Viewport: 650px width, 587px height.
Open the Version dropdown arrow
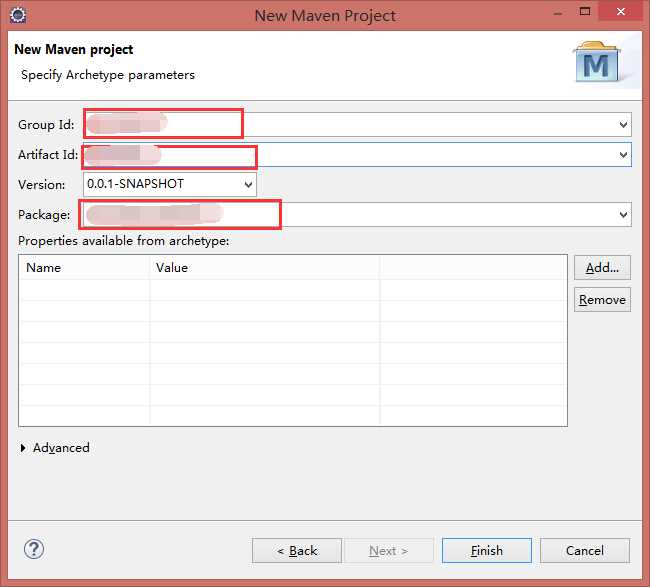[248, 184]
